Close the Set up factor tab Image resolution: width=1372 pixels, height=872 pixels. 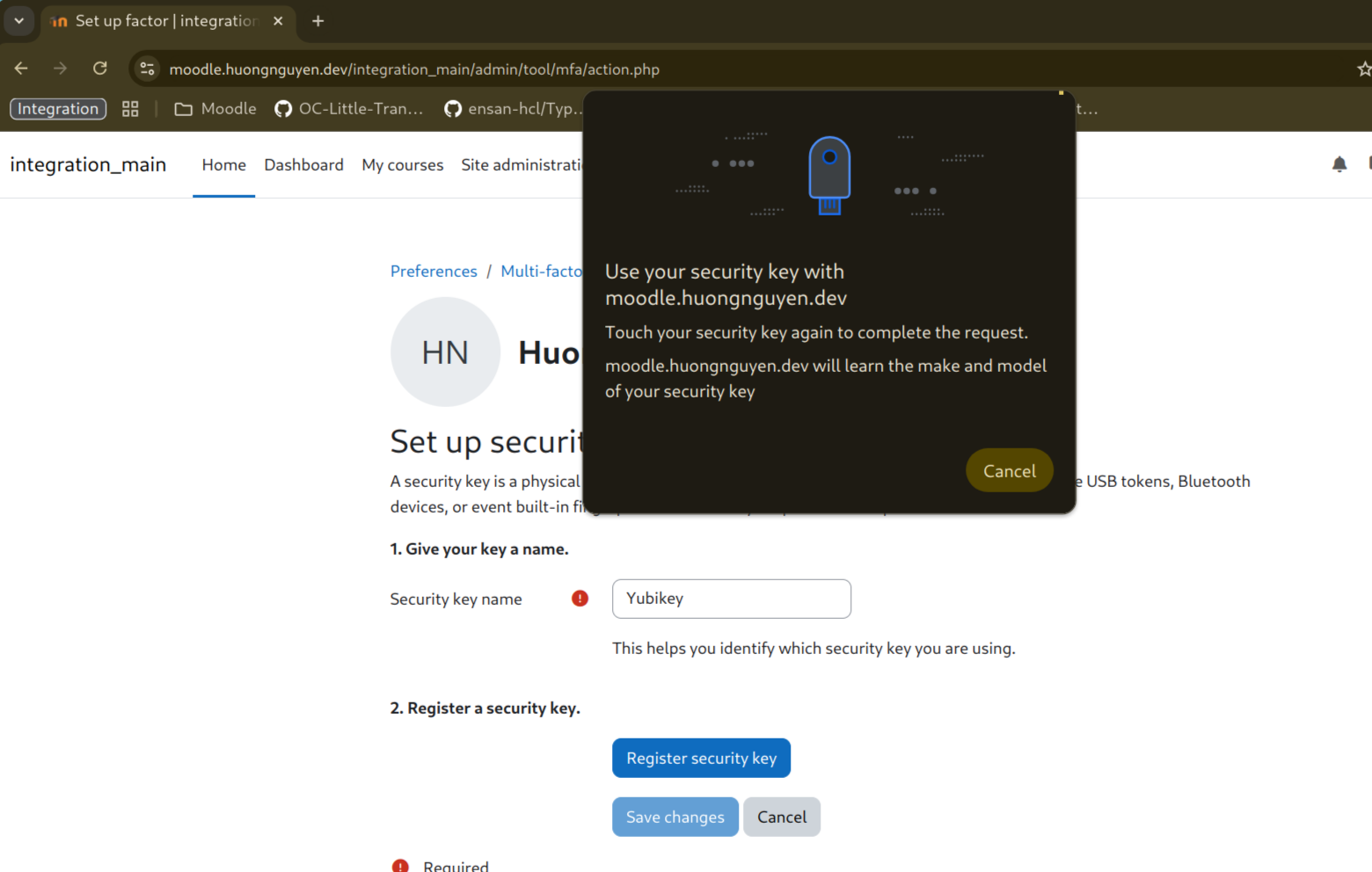tap(278, 20)
